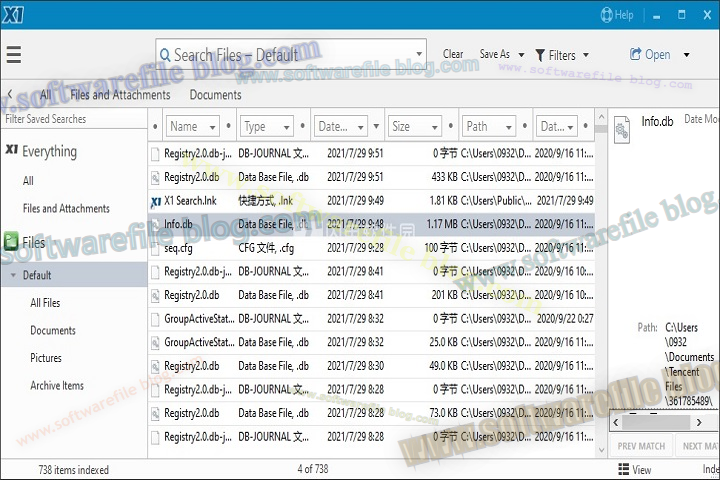Viewport: 720px width, 480px height.
Task: Open the hamburger menu icon
Action: 14,54
